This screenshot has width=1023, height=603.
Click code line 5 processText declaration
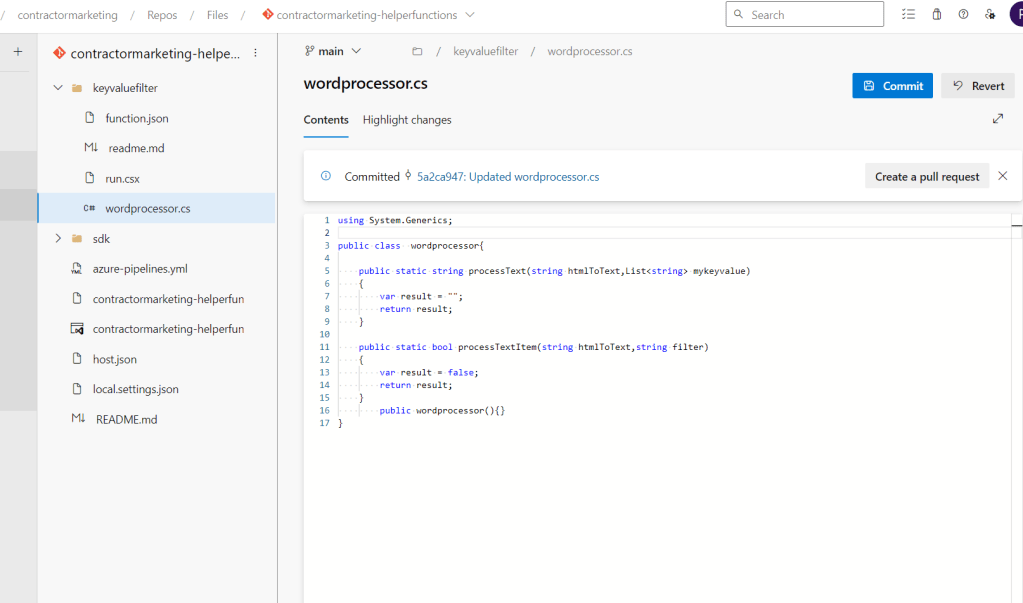tap(554, 271)
